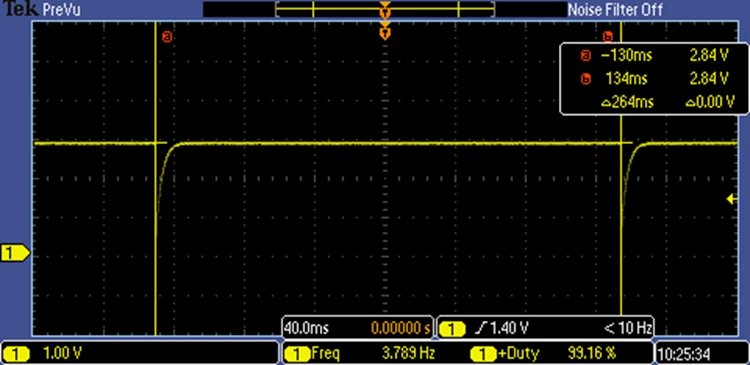Image resolution: width=750 pixels, height=365 pixels.
Task: Click channel 1 ground reference marker
Action: (15, 253)
